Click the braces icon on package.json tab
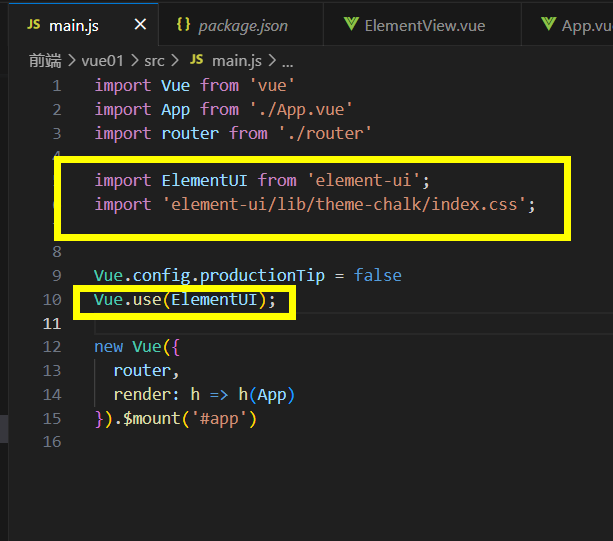Screen dimensions: 613x541 (183, 25)
